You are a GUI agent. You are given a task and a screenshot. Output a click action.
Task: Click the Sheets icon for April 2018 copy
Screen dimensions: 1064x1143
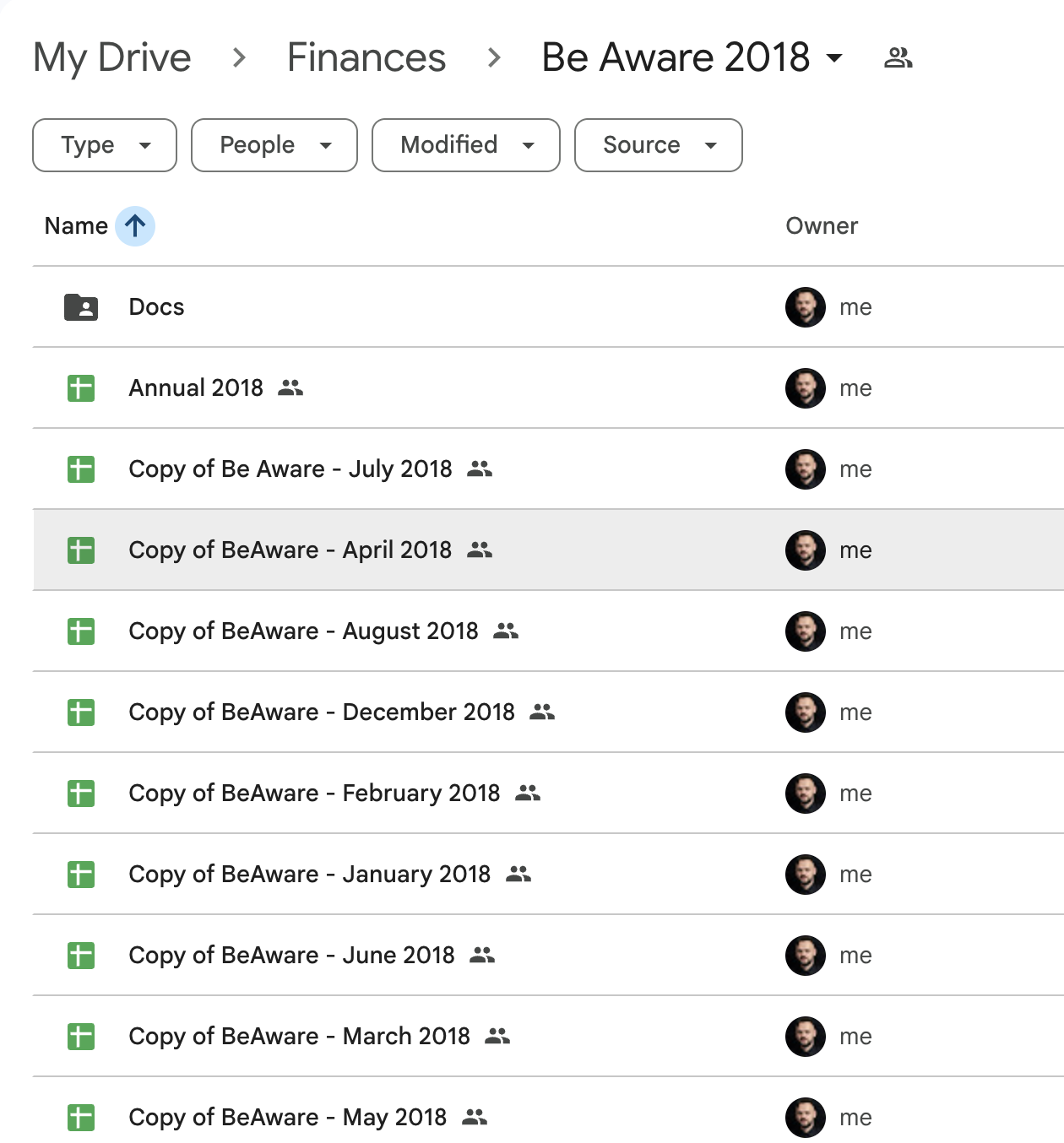81,550
